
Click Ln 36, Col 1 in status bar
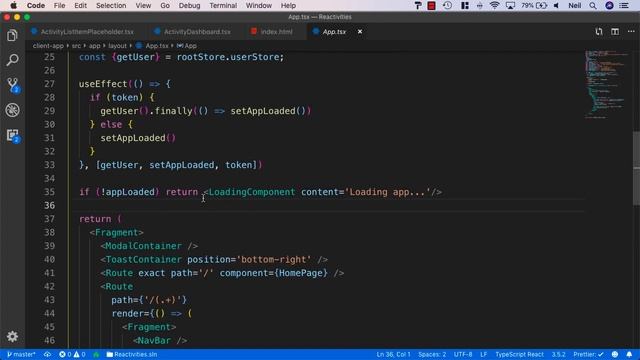pyautogui.click(x=393, y=354)
